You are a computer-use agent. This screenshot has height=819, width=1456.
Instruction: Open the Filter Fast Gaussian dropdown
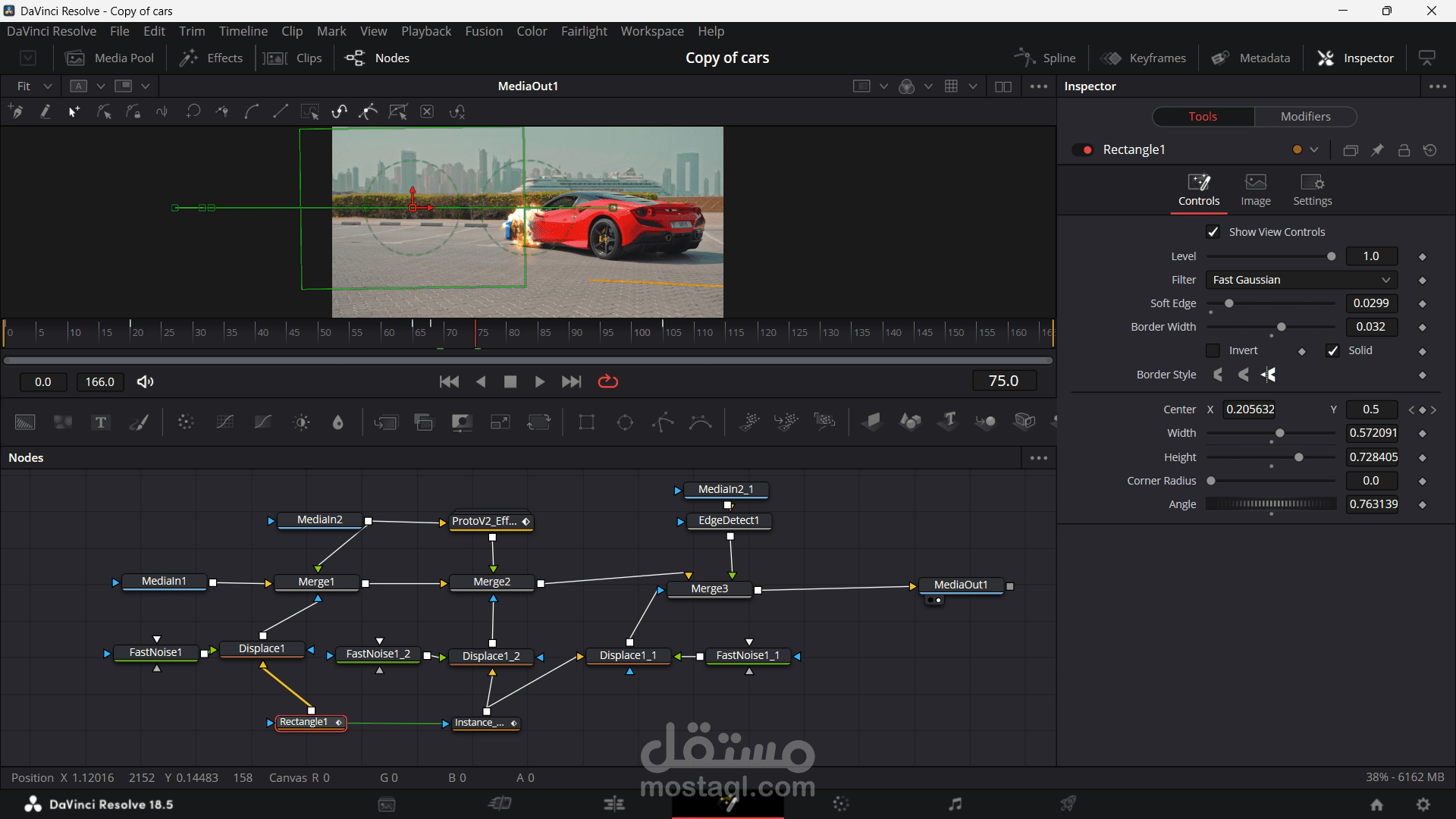pos(1301,280)
